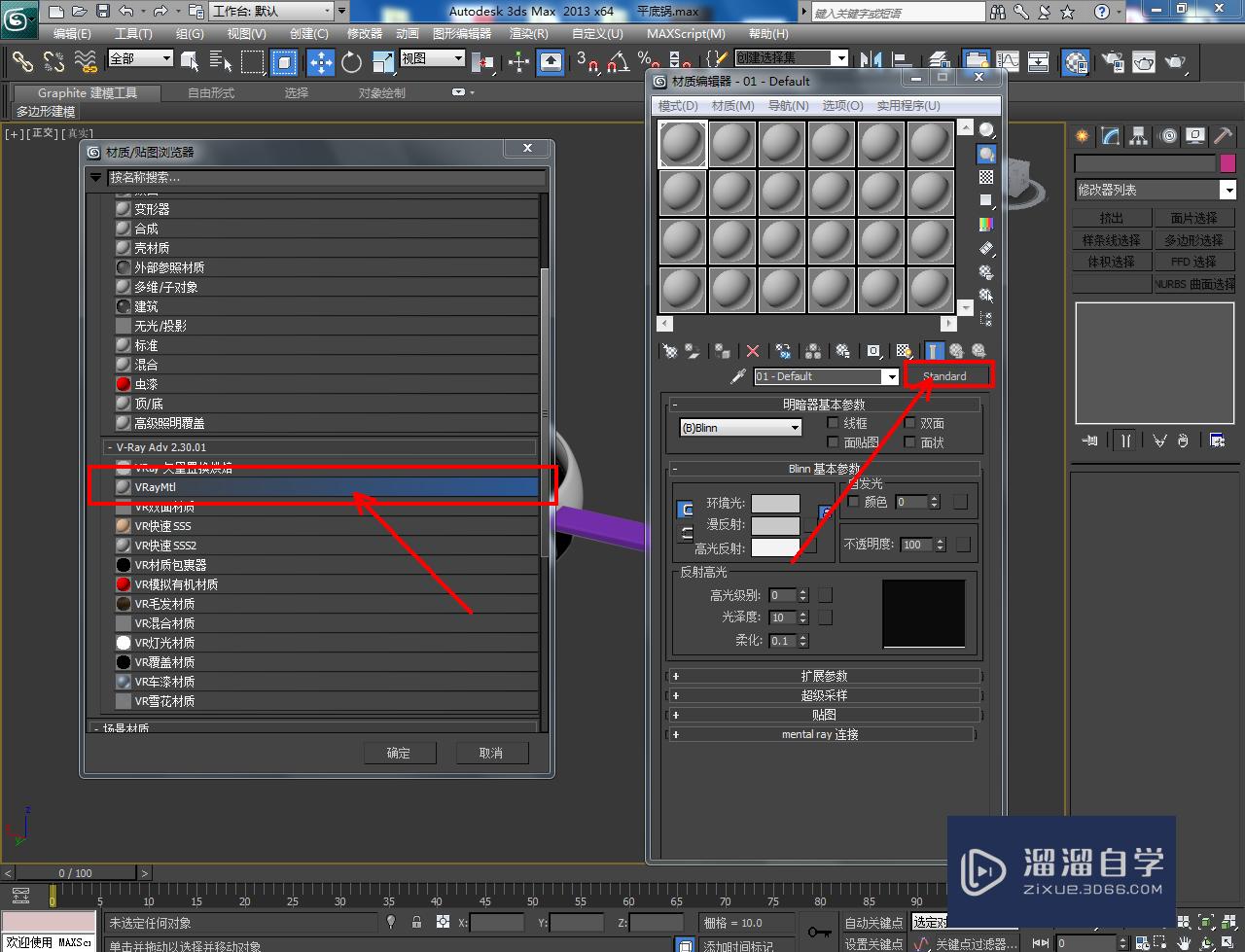Open the 视图 reference coordinate dropdown
This screenshot has height=952, width=1245.
(433, 58)
